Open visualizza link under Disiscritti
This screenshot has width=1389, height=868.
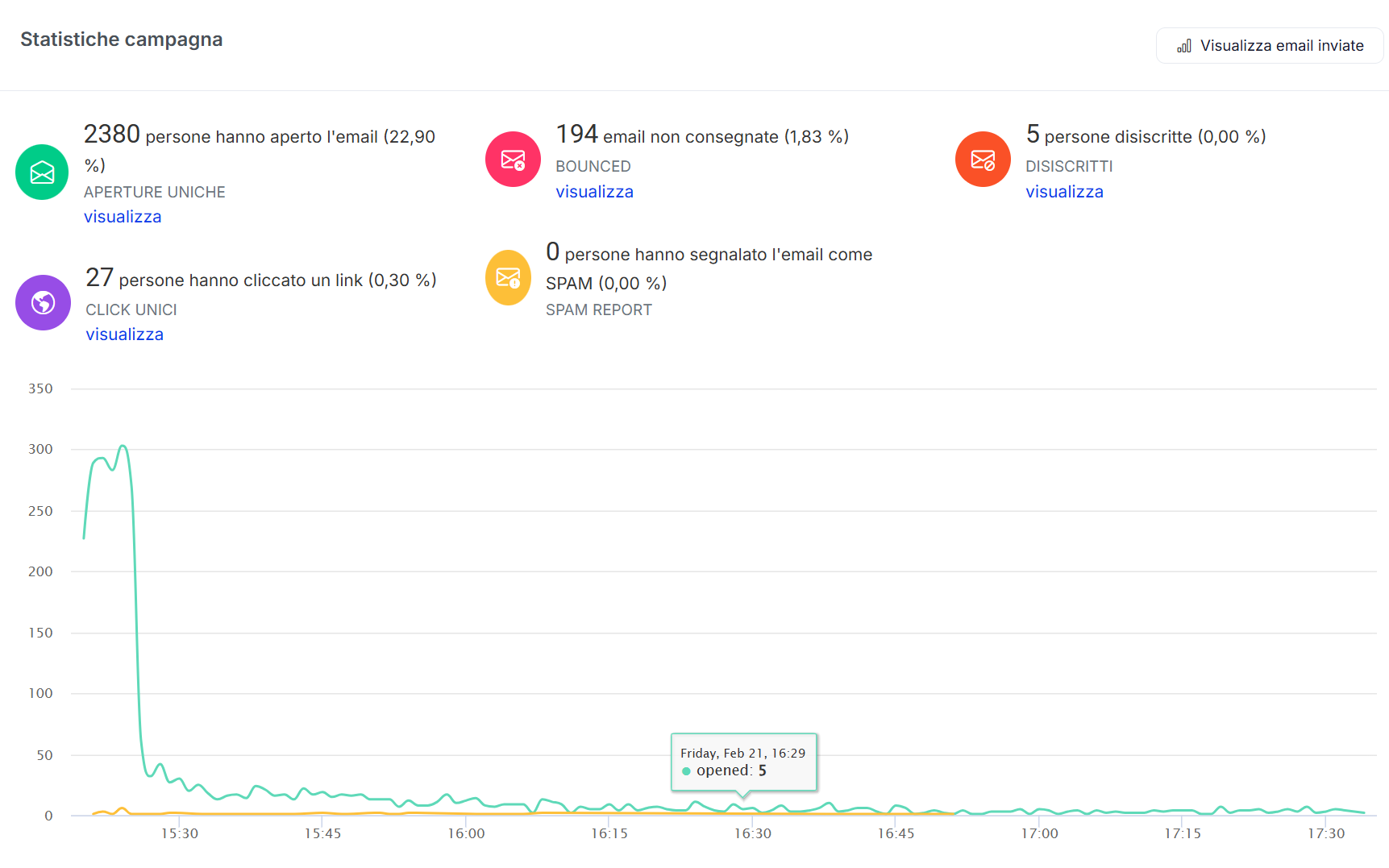point(1064,192)
